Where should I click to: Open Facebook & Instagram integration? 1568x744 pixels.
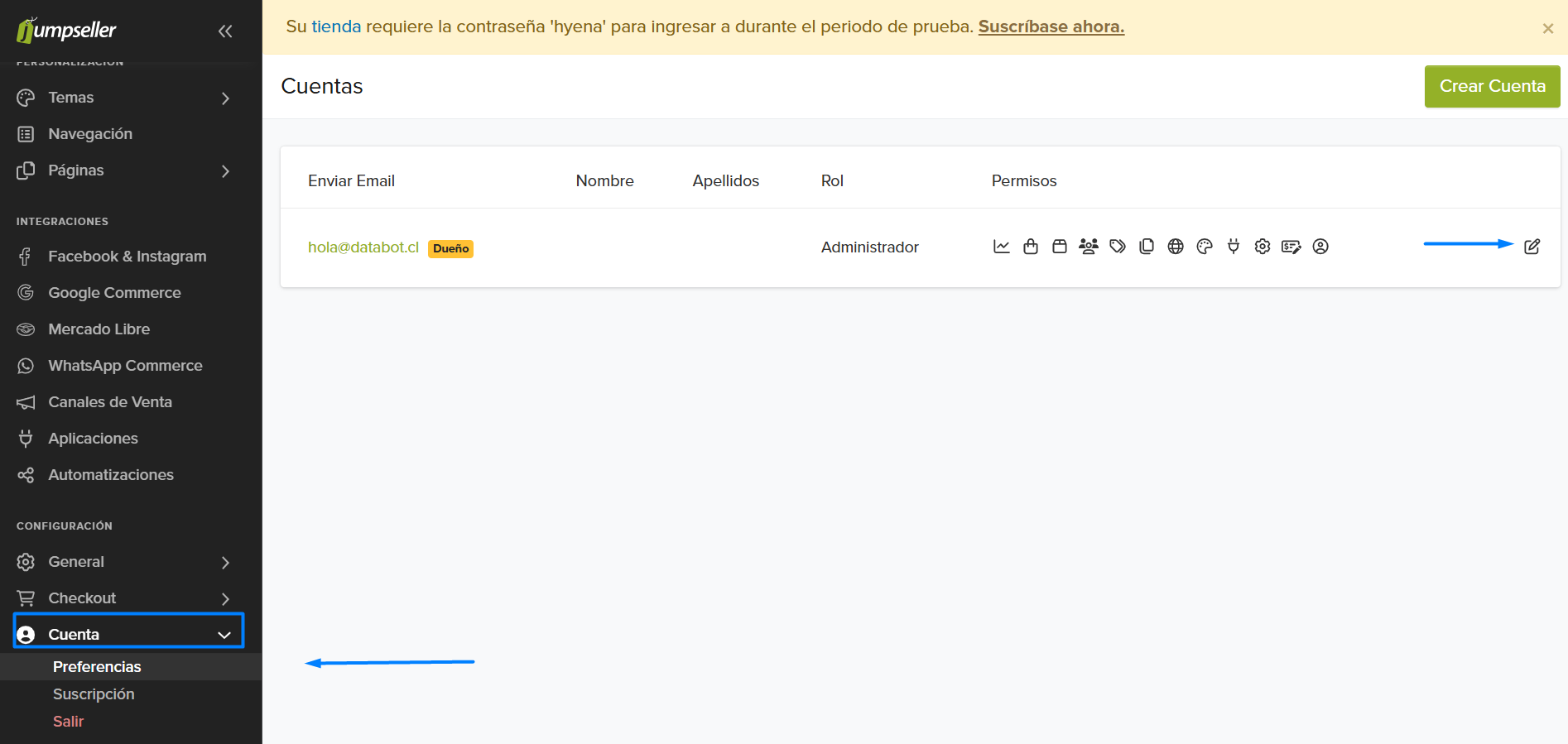[127, 257]
